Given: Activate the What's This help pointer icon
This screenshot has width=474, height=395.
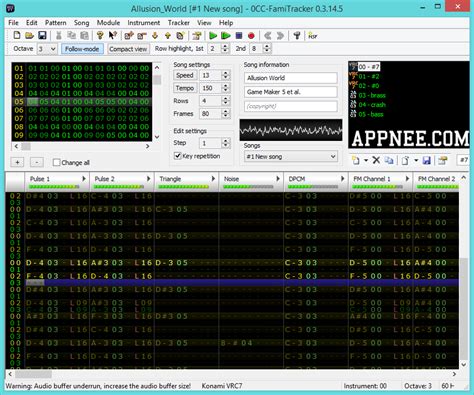Looking at the screenshot, I should click(x=113, y=35).
